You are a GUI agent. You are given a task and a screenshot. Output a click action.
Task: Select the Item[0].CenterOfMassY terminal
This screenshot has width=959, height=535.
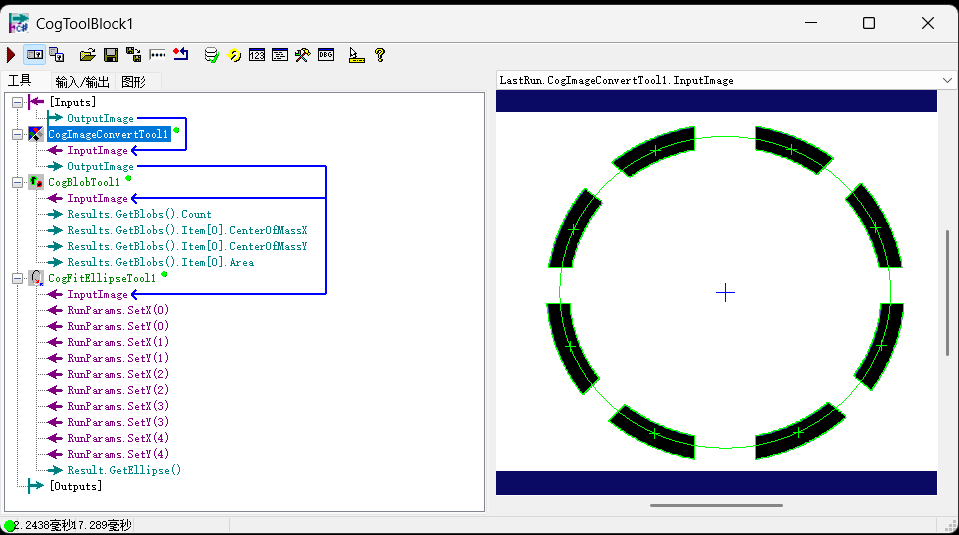(187, 246)
